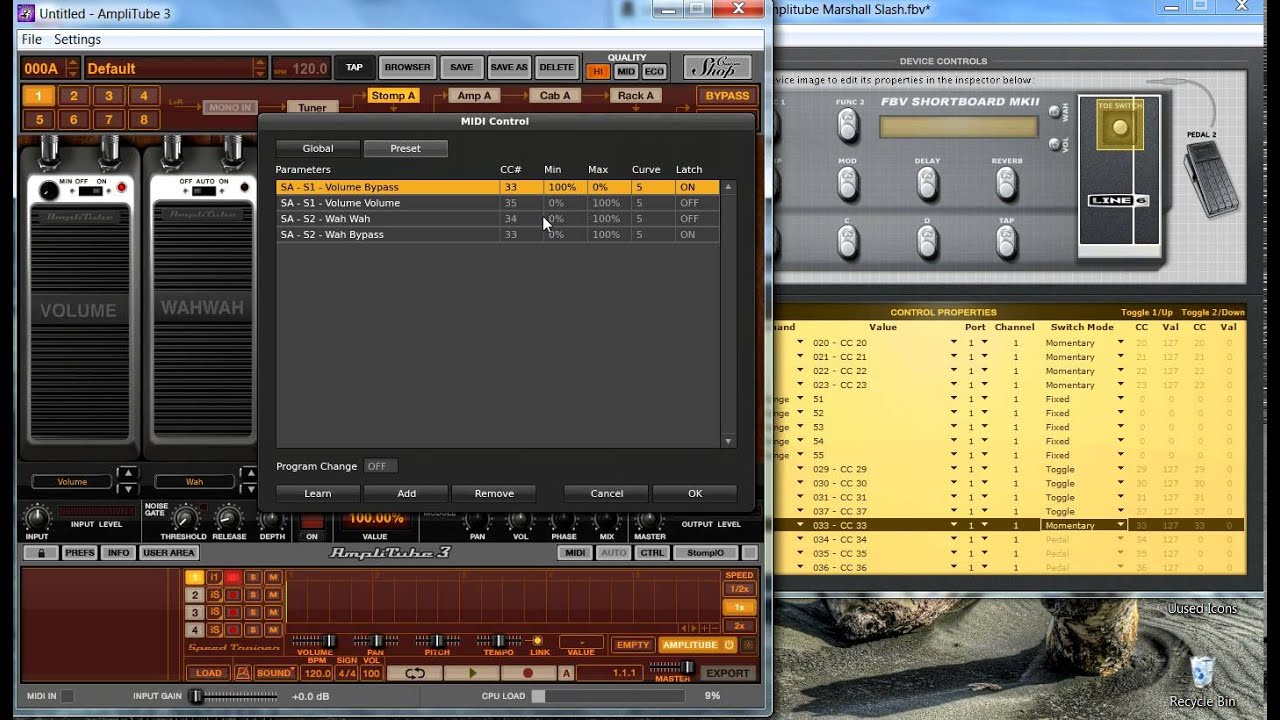Click the noise gate THRESHOLD knob
The width and height of the screenshot is (1280, 720).
tap(184, 518)
